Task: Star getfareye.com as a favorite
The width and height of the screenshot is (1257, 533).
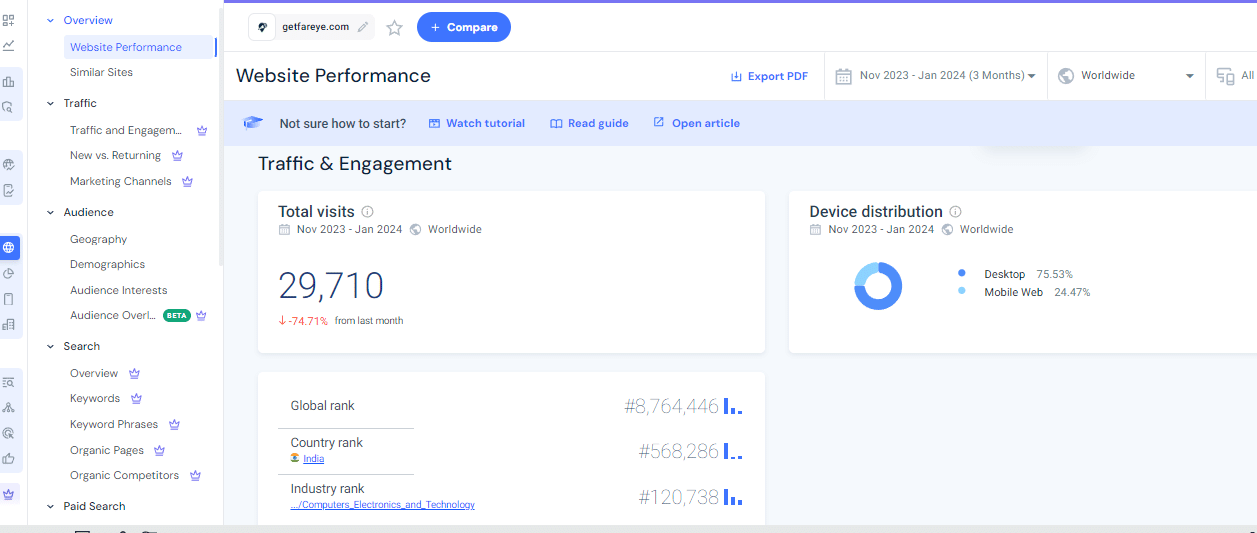Action: click(394, 28)
